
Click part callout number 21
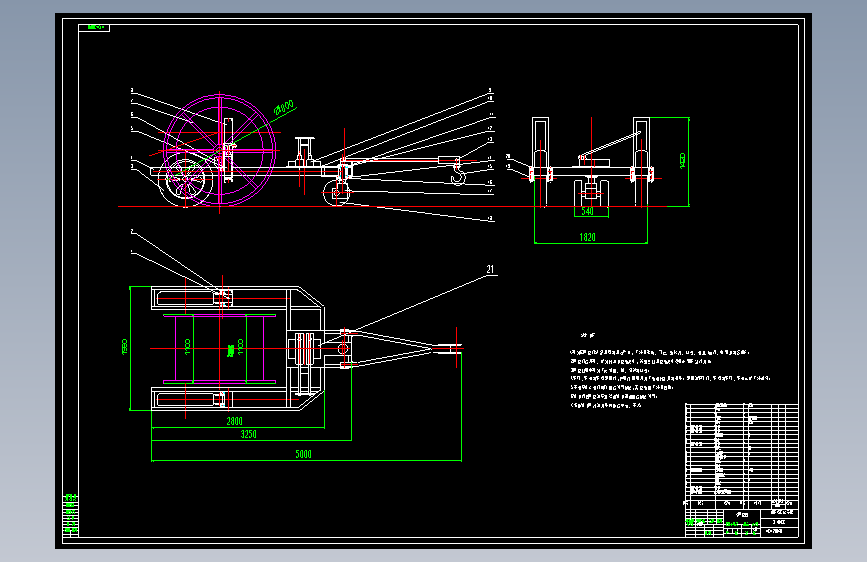pos(490,269)
